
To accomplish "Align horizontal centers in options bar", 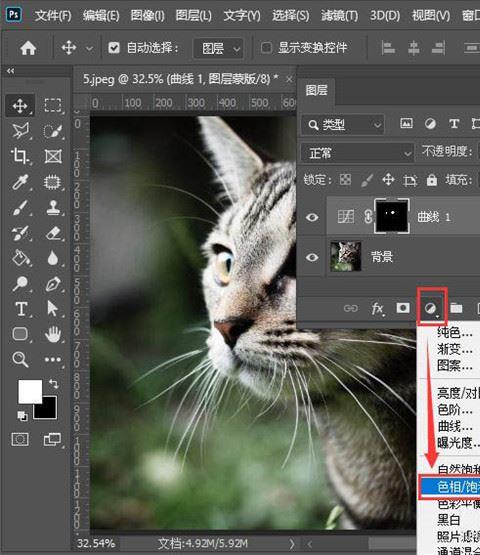I will [x=413, y=48].
